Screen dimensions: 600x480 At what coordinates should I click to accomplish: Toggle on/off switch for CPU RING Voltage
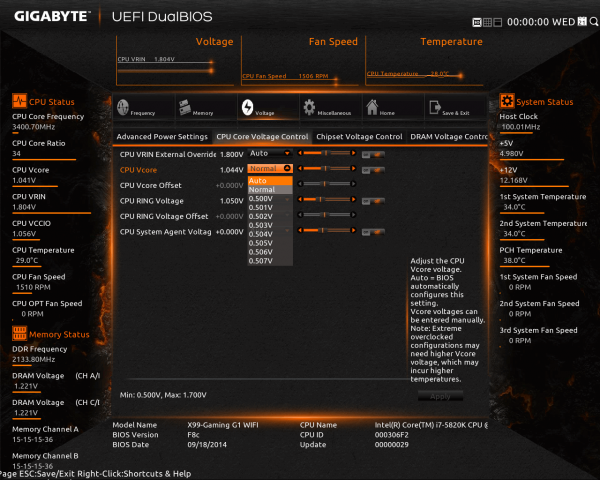point(373,201)
